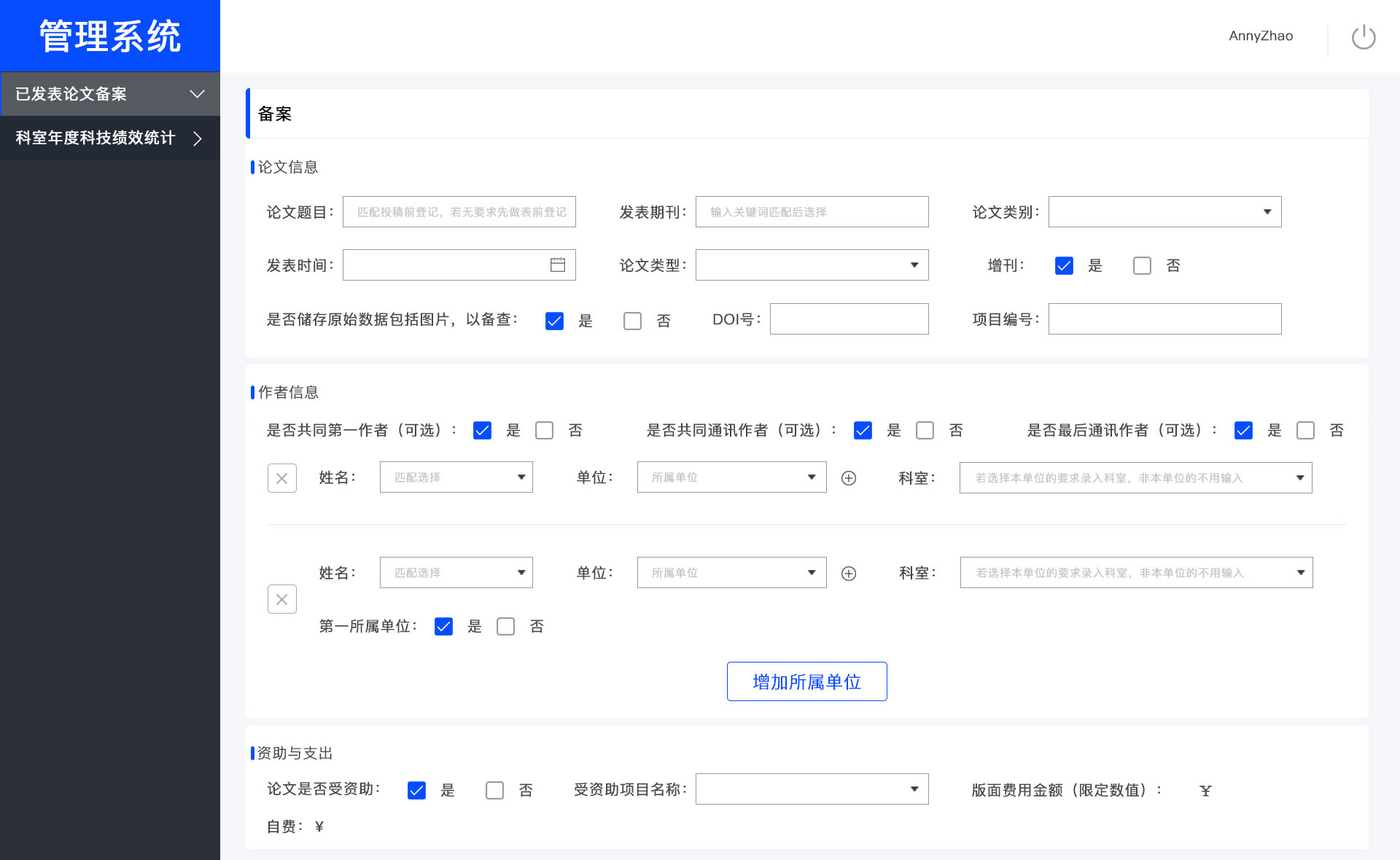This screenshot has height=860, width=1400.
Task: Open the 论文类别 dropdown
Action: point(1164,212)
